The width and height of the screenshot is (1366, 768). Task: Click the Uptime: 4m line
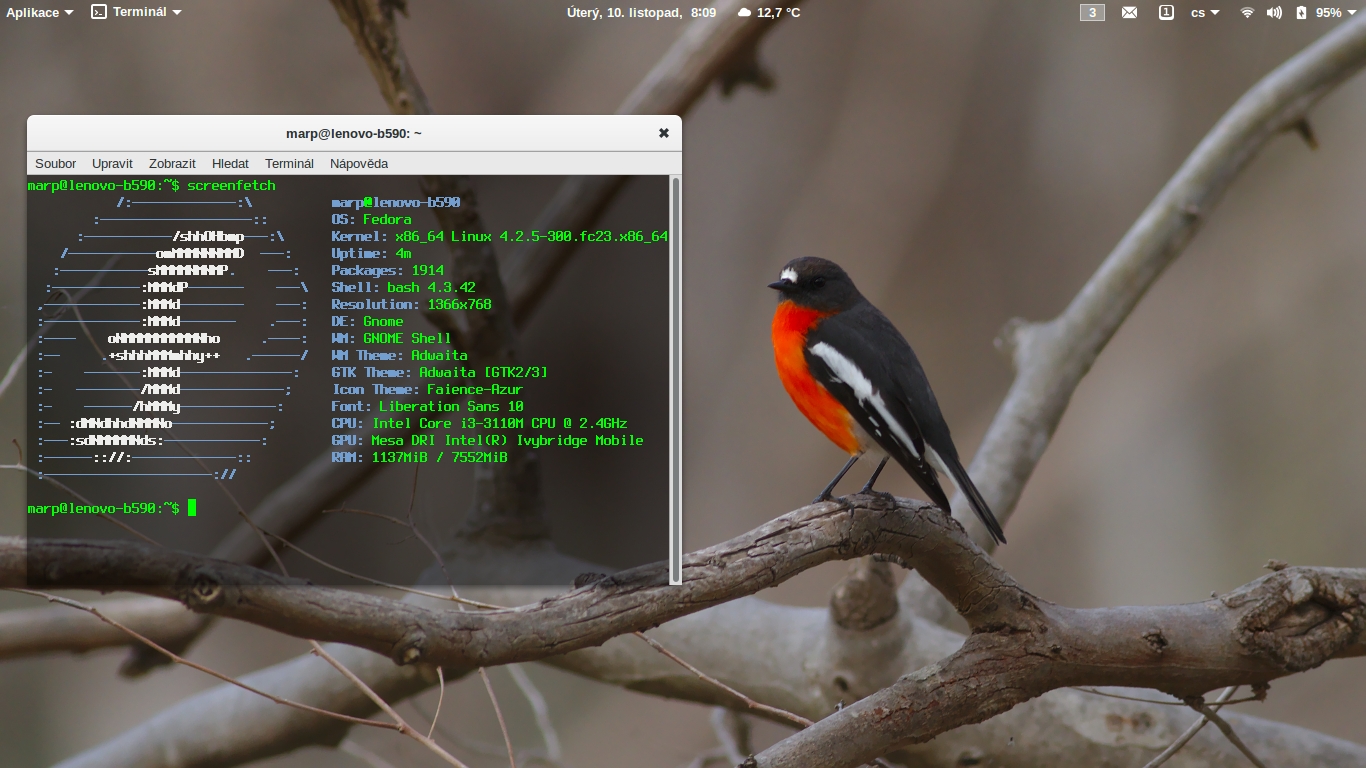pos(371,253)
